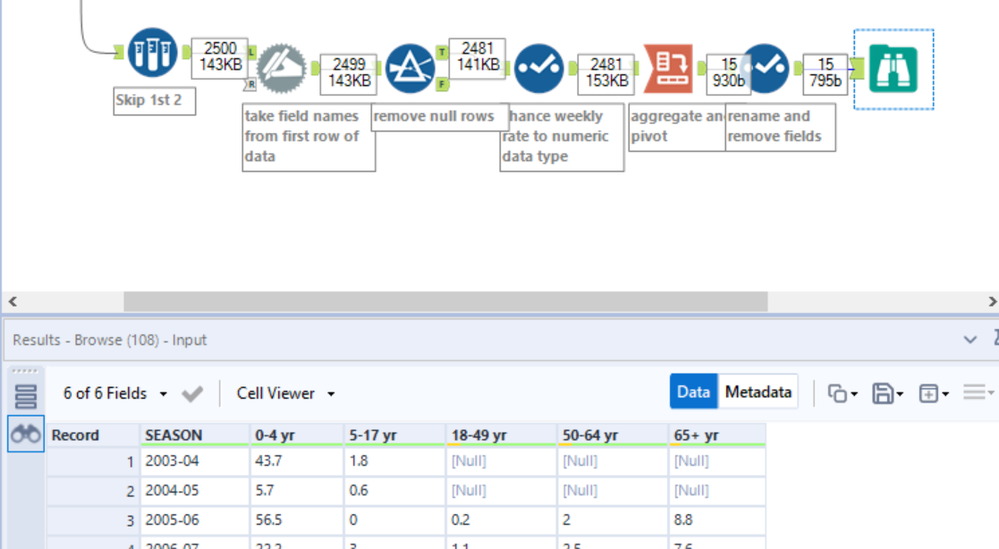Select the rename and remove fields tool
The image size is (999, 549).
tap(765, 68)
